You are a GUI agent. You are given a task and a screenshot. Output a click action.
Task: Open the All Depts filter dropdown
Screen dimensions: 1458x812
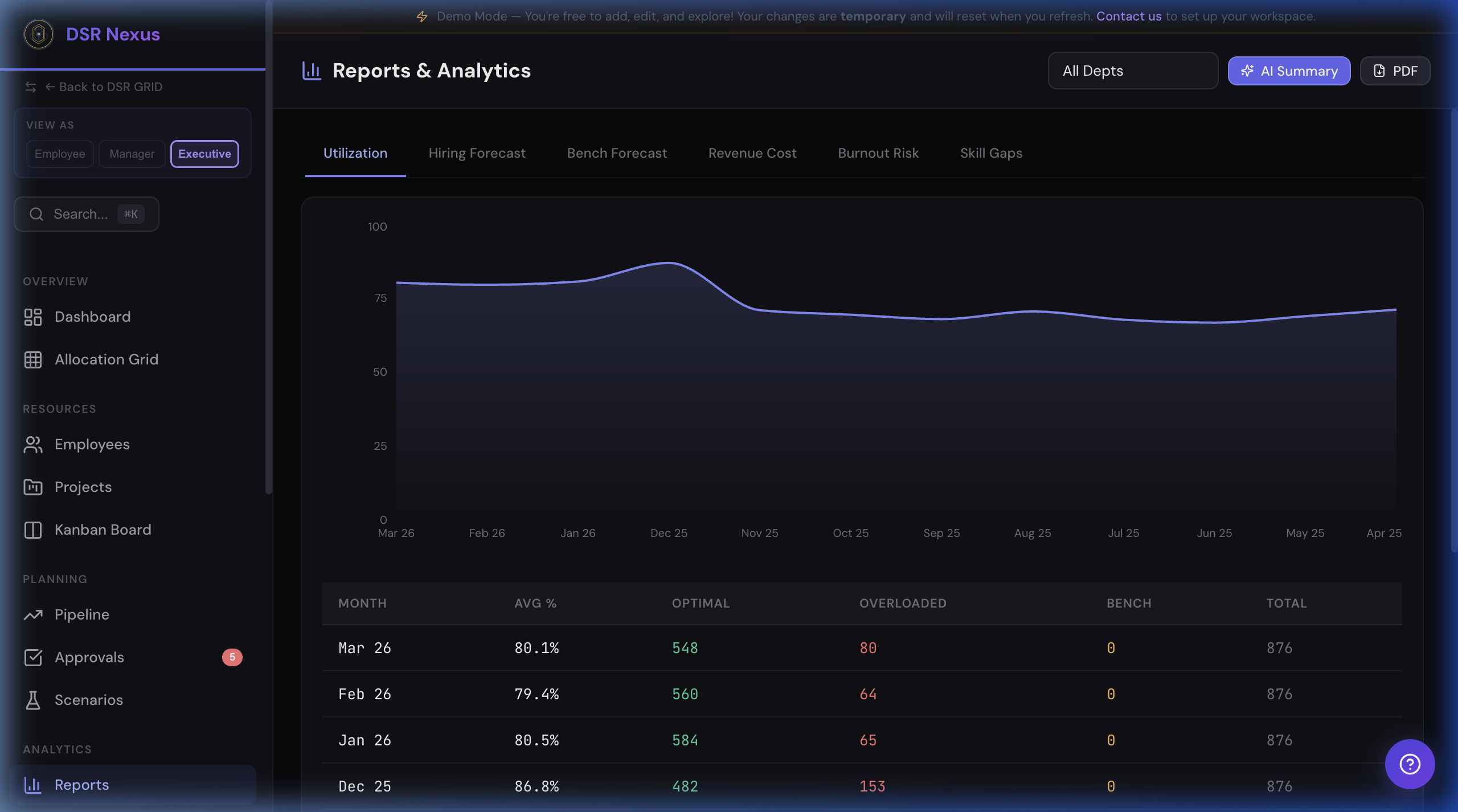pyautogui.click(x=1132, y=71)
